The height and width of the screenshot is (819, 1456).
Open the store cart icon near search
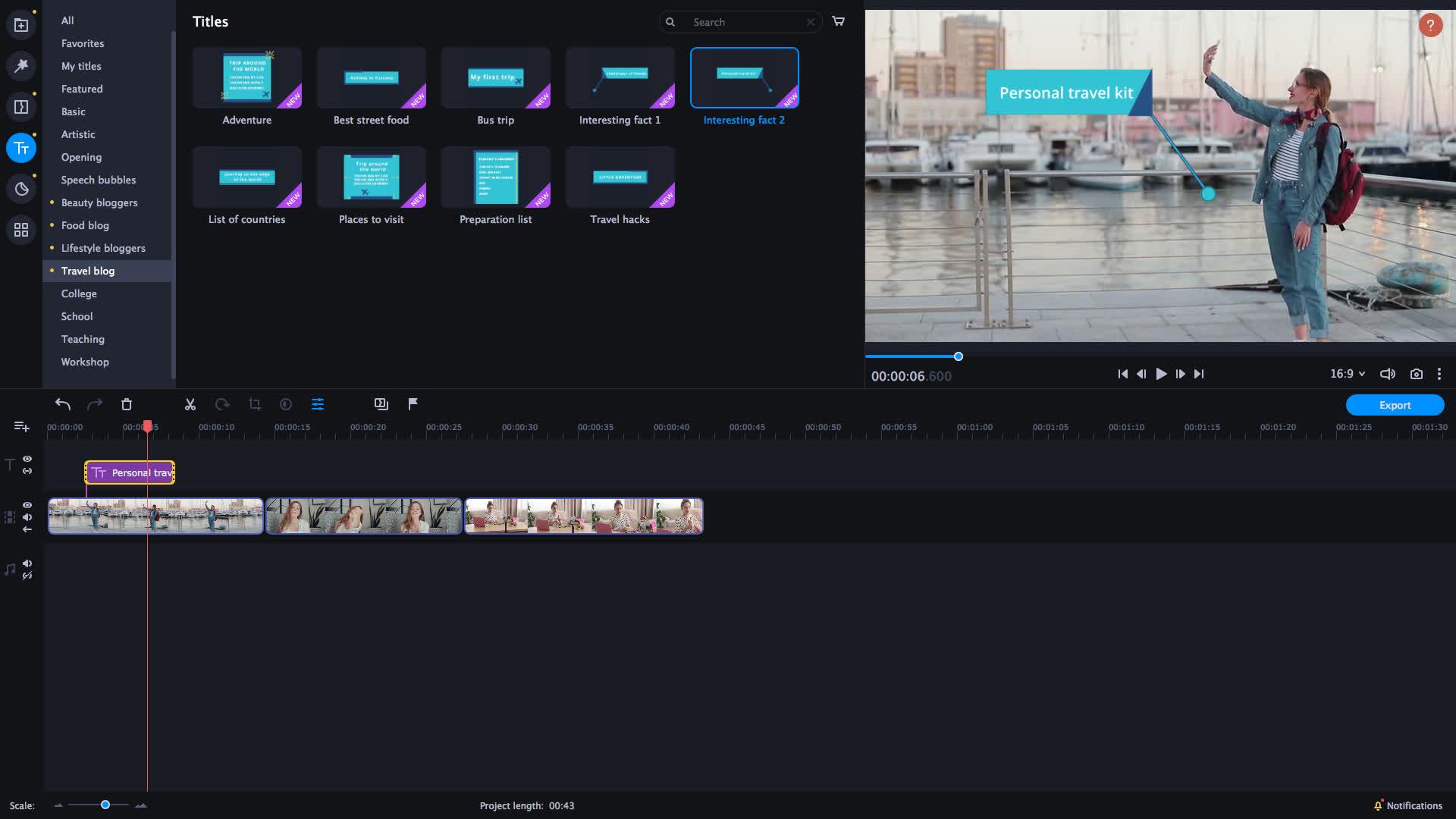click(x=838, y=21)
